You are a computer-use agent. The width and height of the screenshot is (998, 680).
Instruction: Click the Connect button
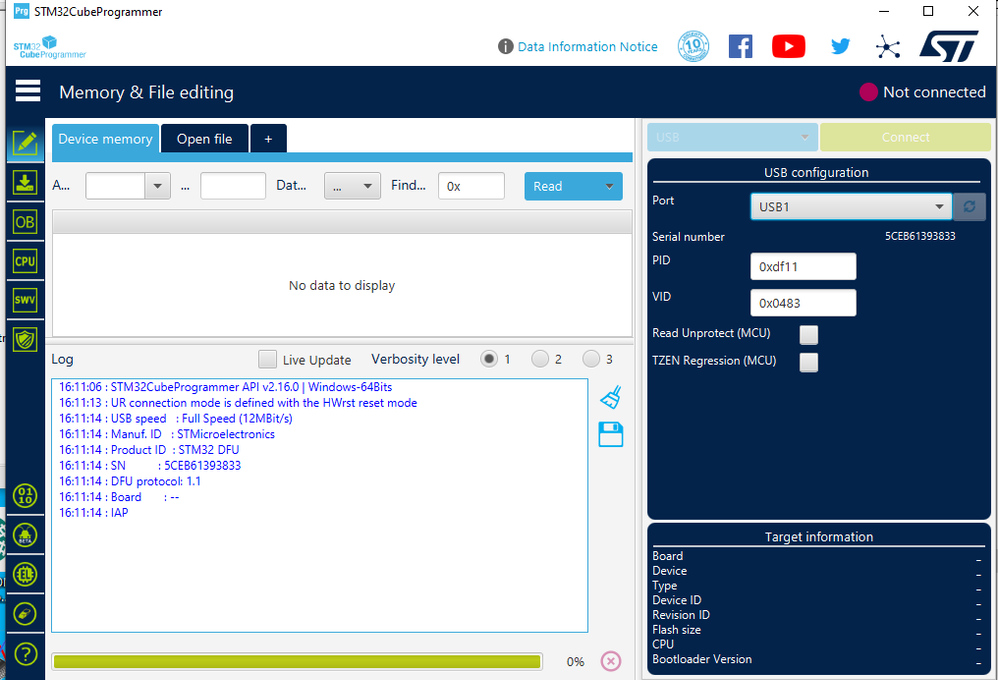coord(905,137)
